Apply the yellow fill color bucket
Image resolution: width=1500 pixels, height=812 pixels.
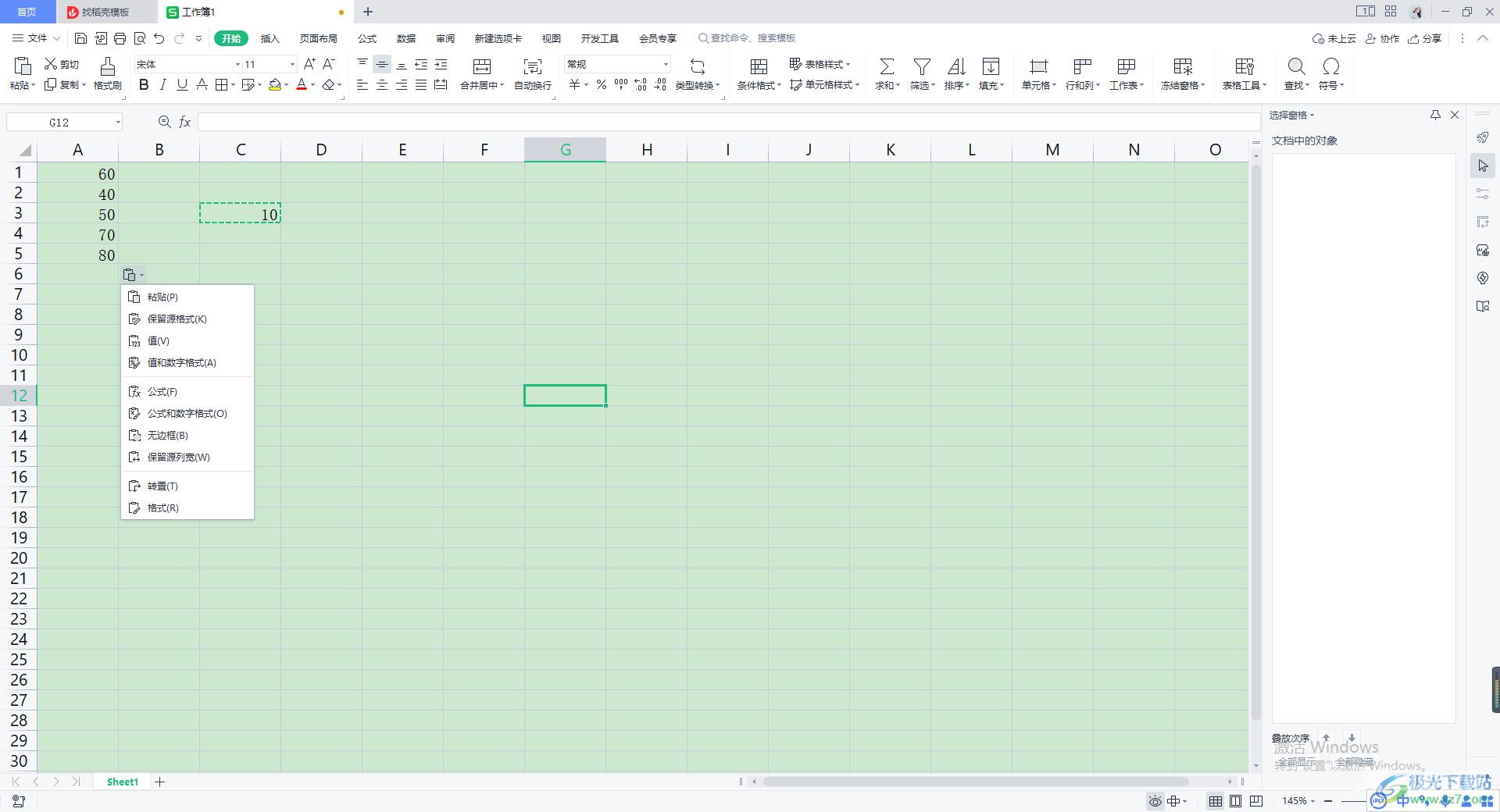(x=275, y=85)
